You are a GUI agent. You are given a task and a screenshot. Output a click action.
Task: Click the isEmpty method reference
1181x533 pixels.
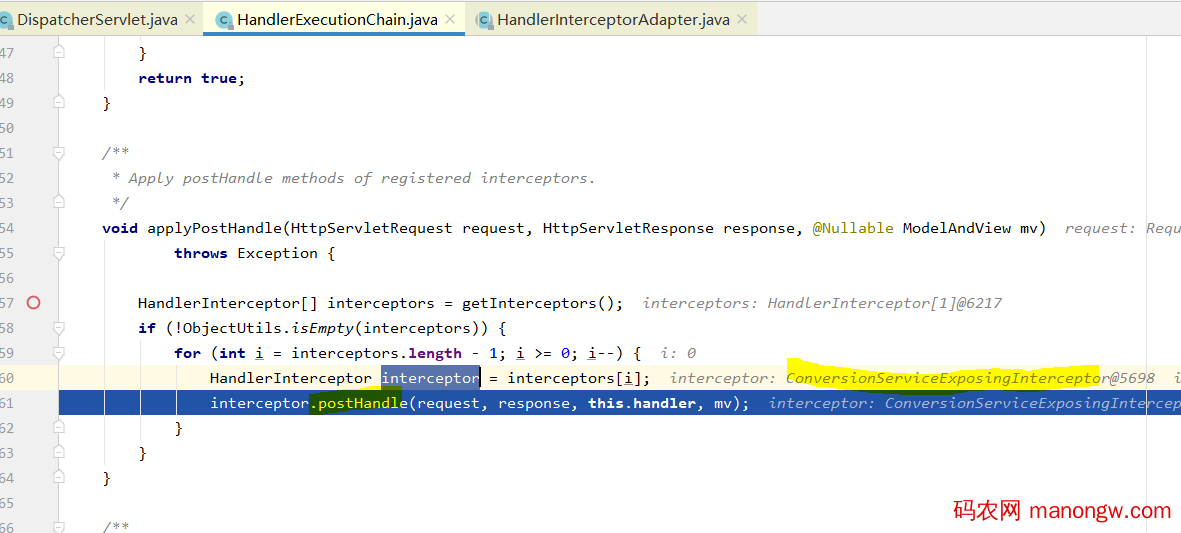pos(320,328)
